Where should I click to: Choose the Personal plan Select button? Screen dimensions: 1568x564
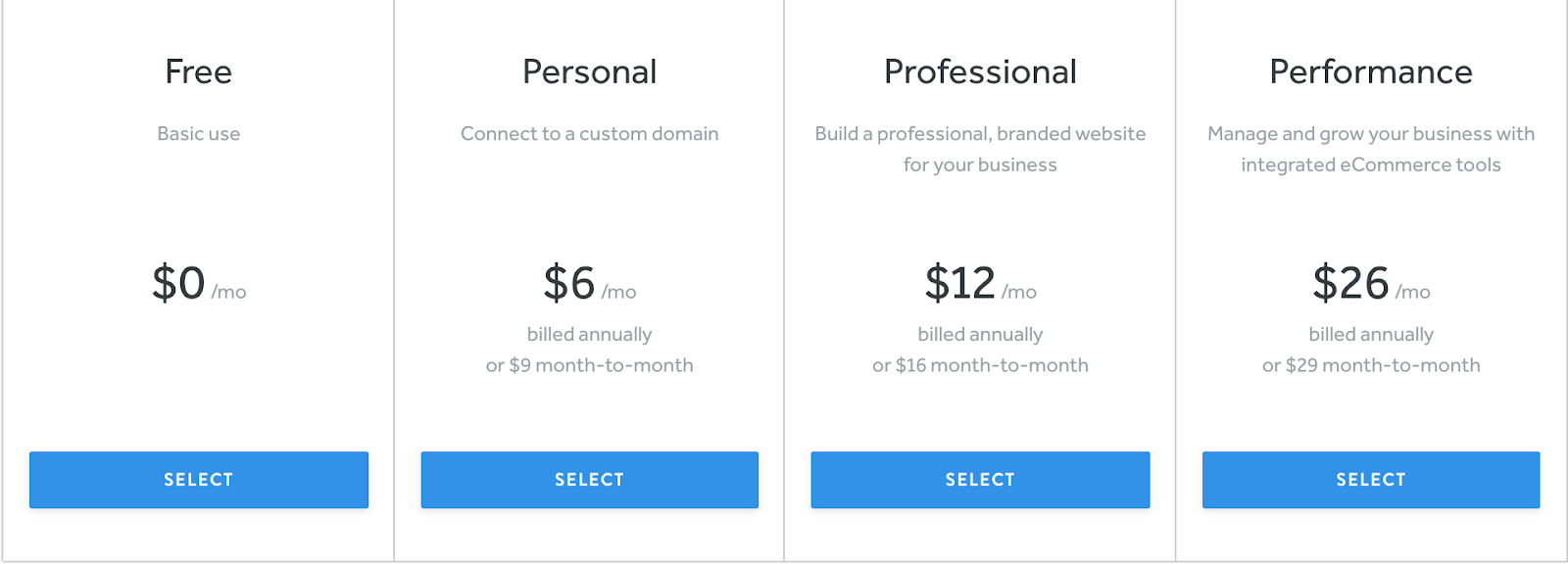point(590,480)
